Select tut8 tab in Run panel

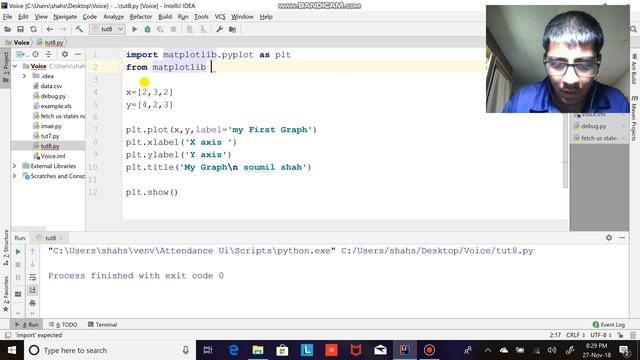point(50,238)
